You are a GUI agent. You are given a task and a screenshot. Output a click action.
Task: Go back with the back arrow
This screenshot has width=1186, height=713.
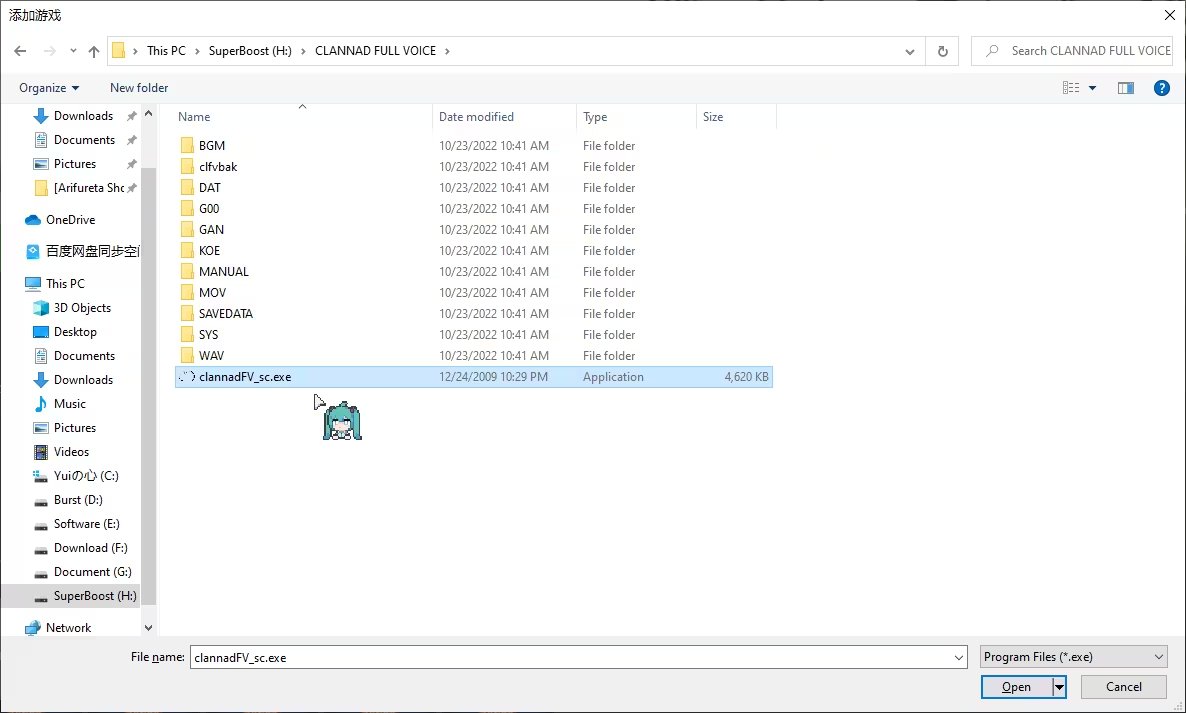20,51
